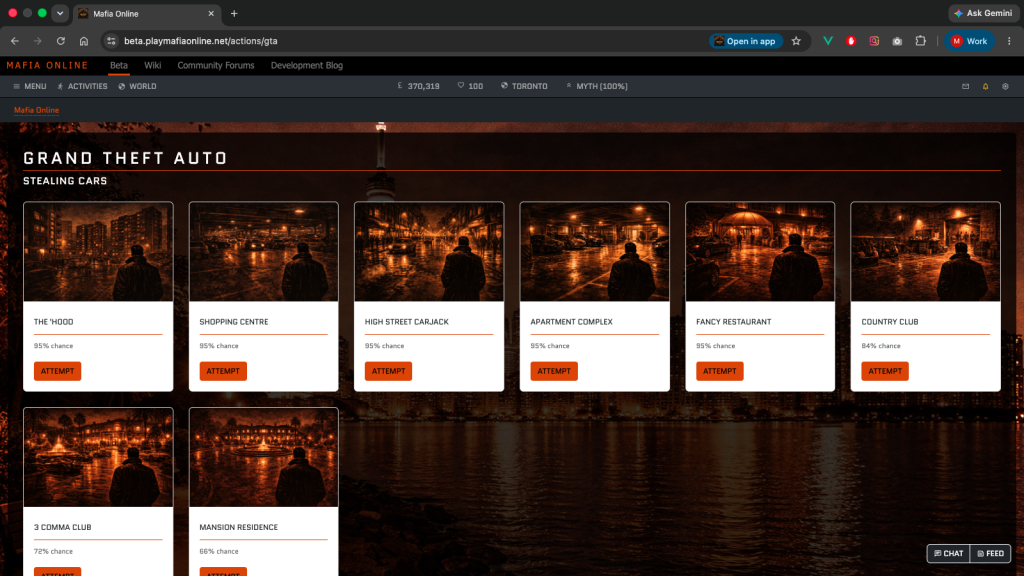Follow the Mafia Online breadcrumb link

(x=37, y=110)
